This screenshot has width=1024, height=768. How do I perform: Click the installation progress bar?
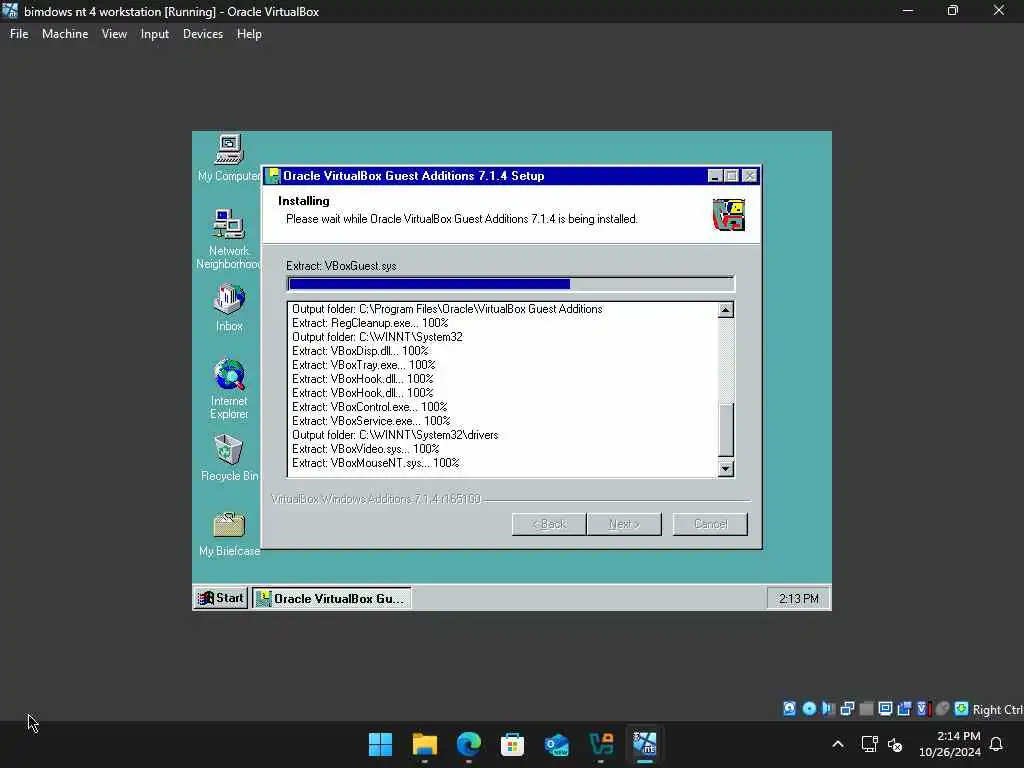511,283
